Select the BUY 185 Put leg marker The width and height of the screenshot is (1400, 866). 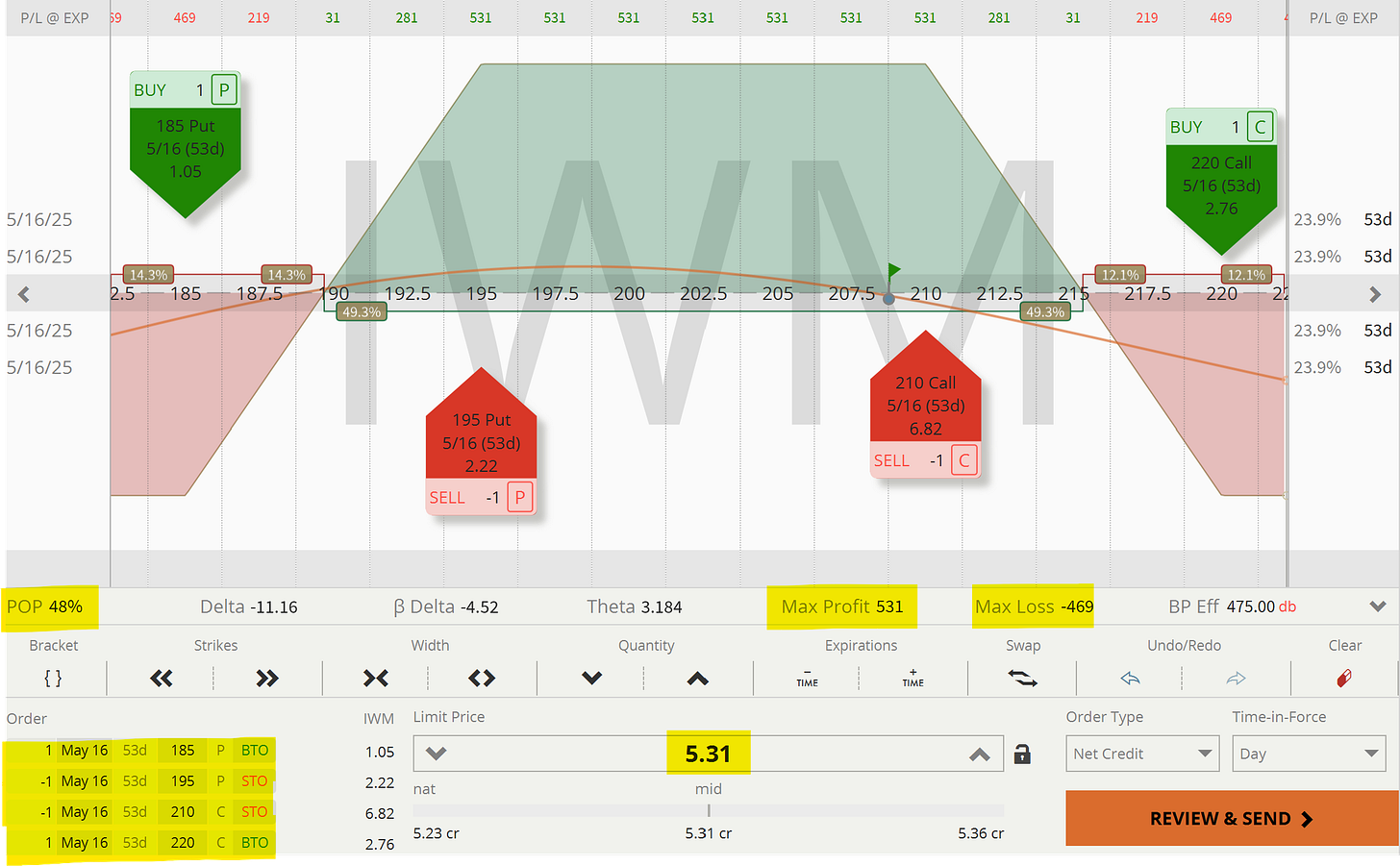pos(186,145)
